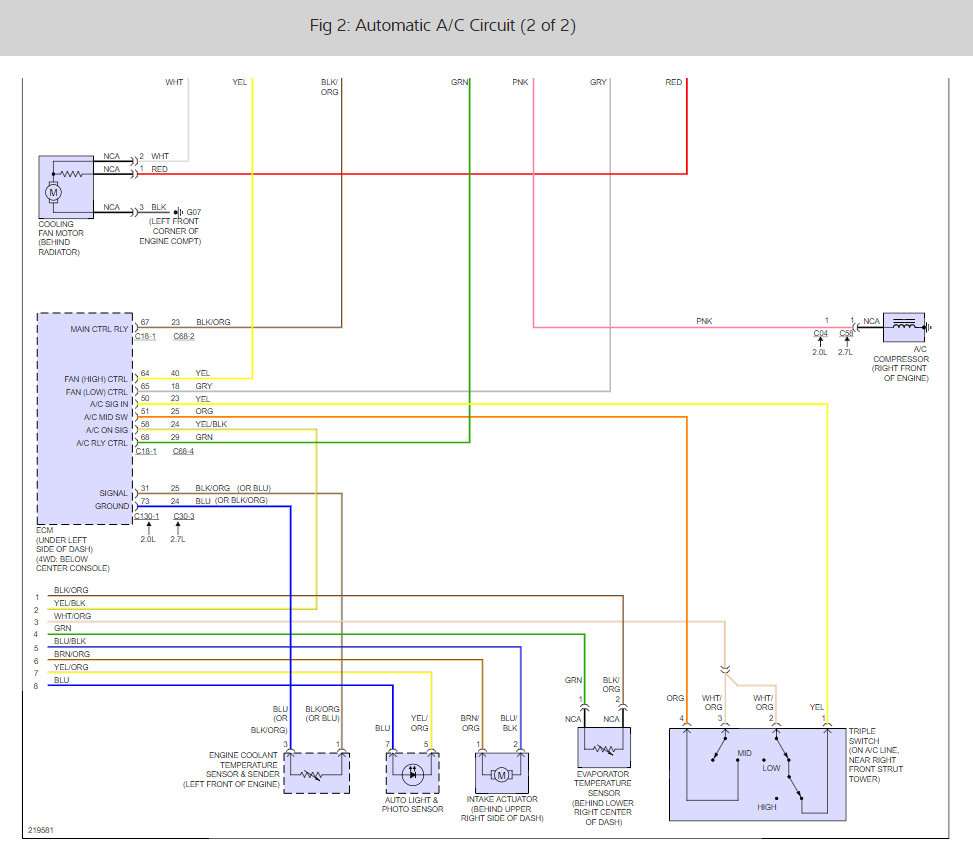Click the 'A/C MID SW' label
This screenshot has height=855, width=973.
tap(105, 417)
